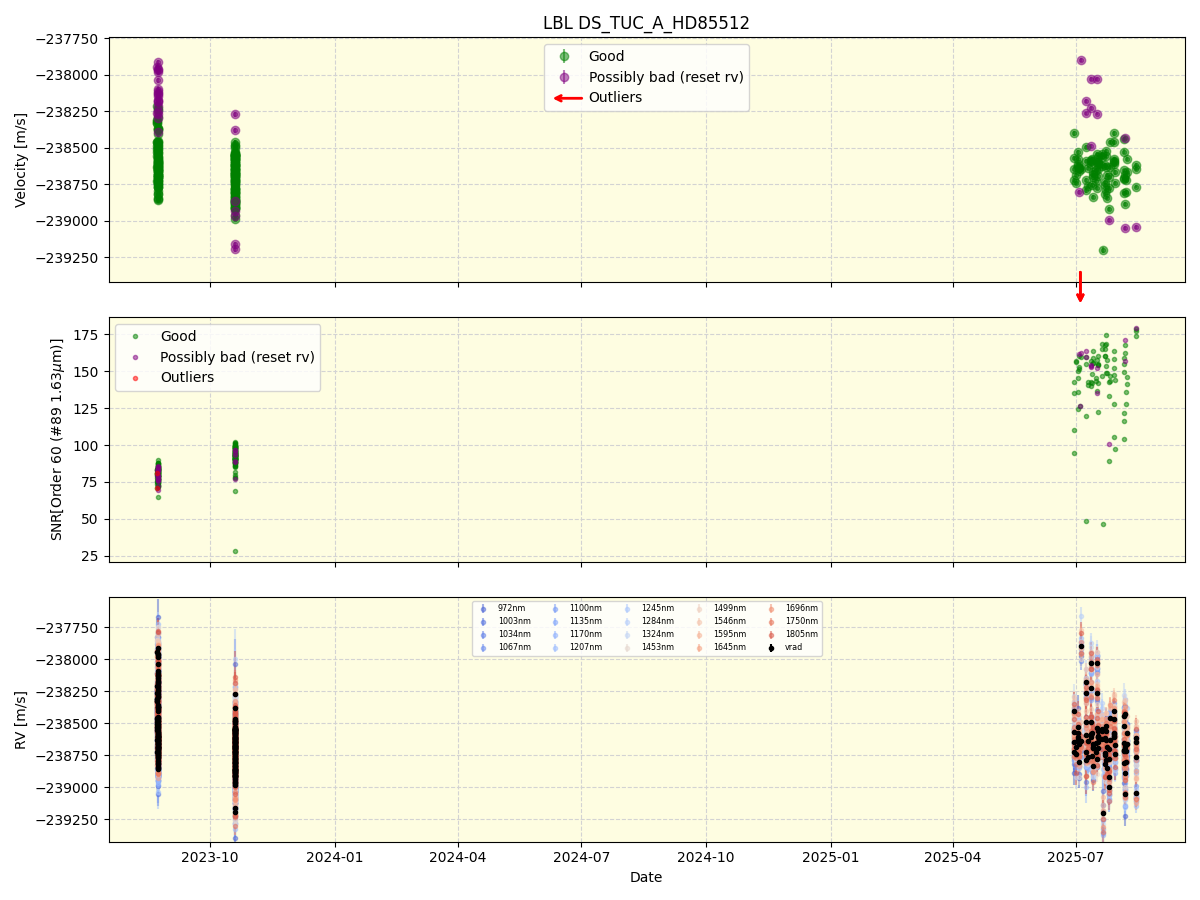The image size is (1200, 900).
Task: Click the vrad legend entry
Action: tap(794, 647)
